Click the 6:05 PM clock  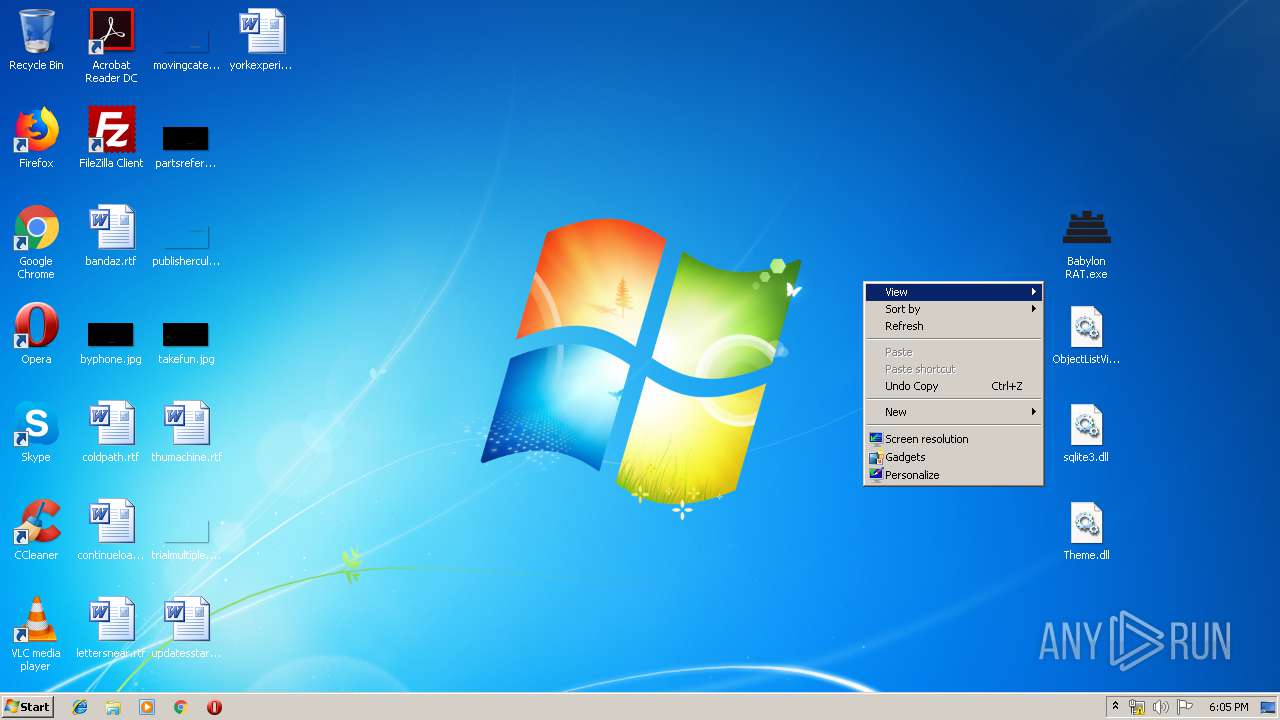click(1228, 707)
